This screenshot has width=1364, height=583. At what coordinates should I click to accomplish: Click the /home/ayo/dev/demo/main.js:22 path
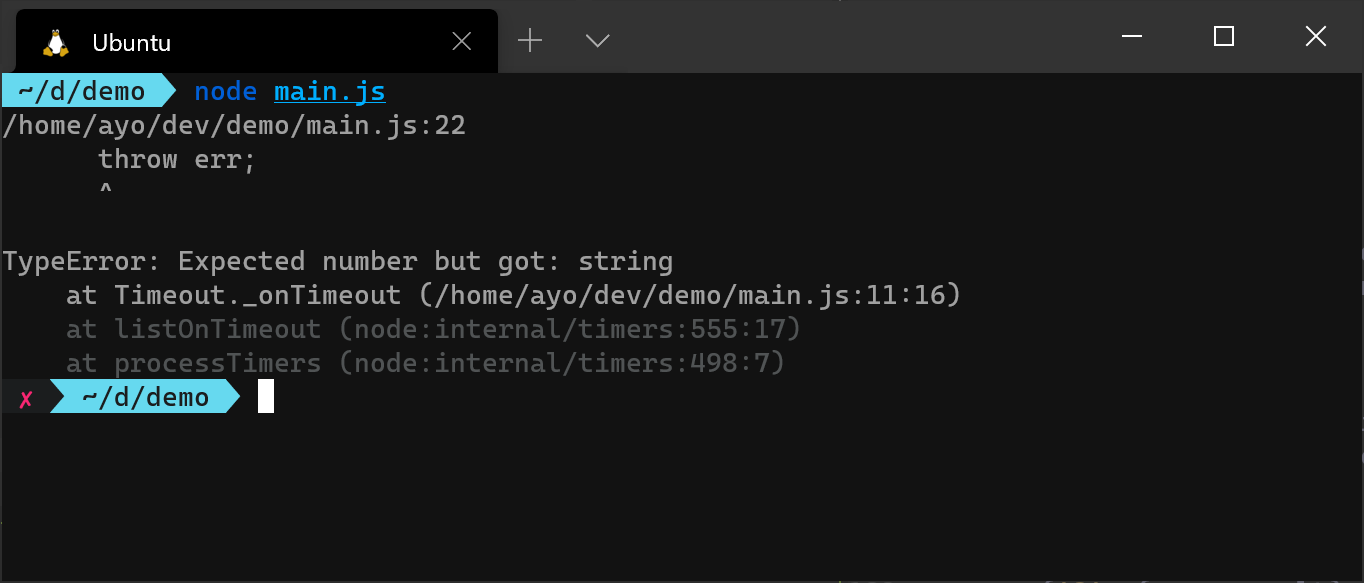click(232, 124)
